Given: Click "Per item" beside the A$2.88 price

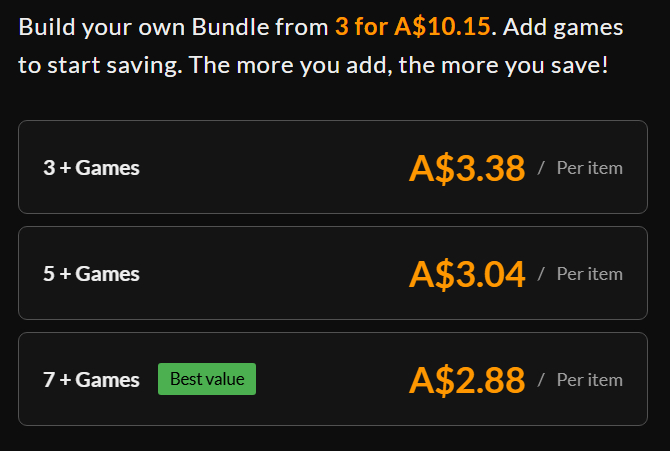Looking at the screenshot, I should 589,380.
